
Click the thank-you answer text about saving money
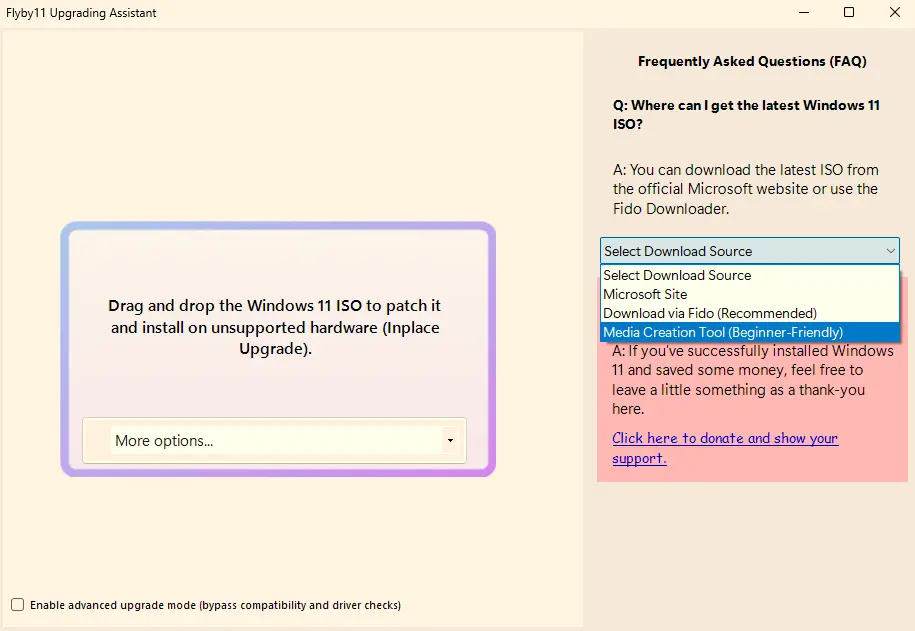(x=753, y=379)
